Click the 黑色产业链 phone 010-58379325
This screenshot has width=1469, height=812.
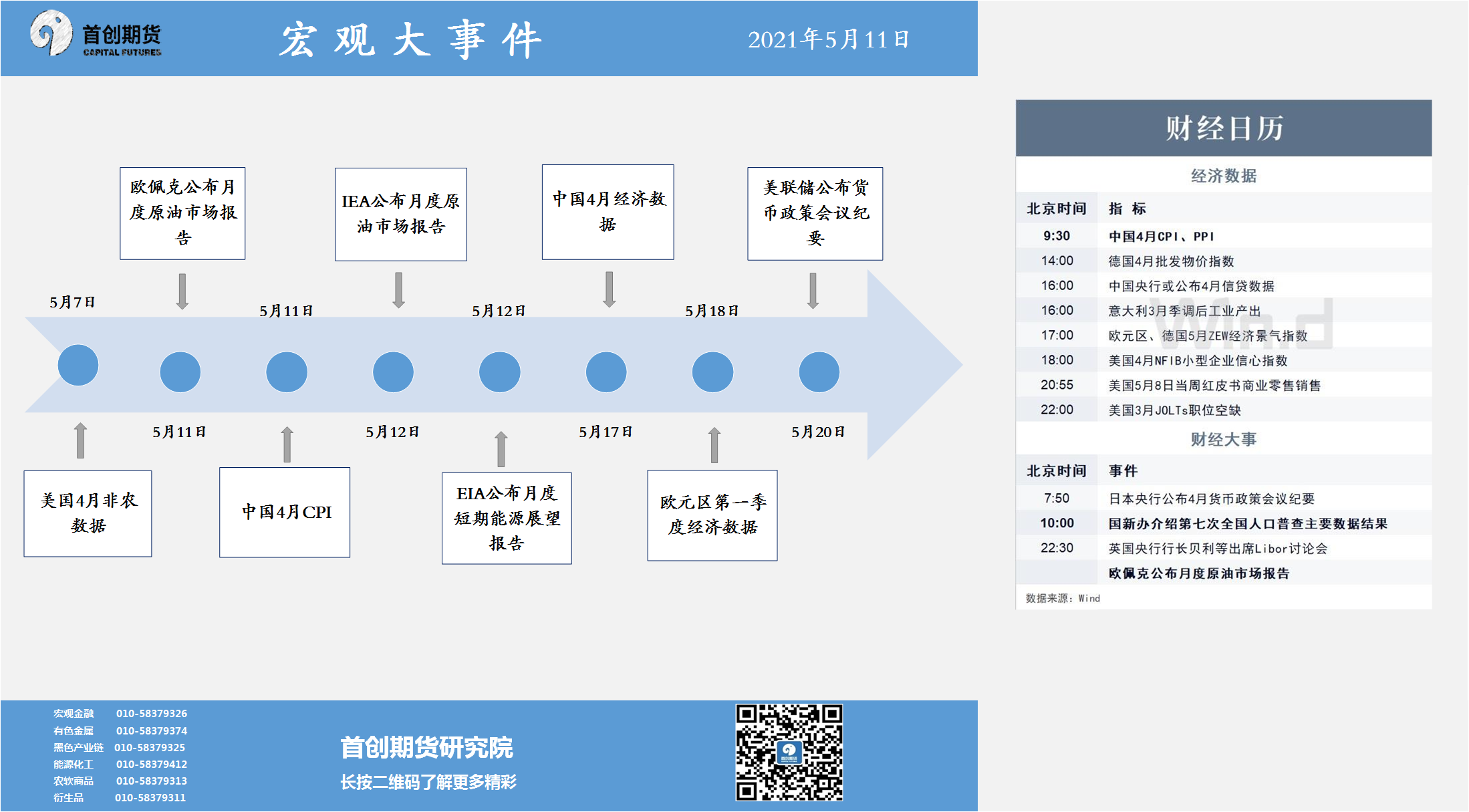[x=150, y=747]
